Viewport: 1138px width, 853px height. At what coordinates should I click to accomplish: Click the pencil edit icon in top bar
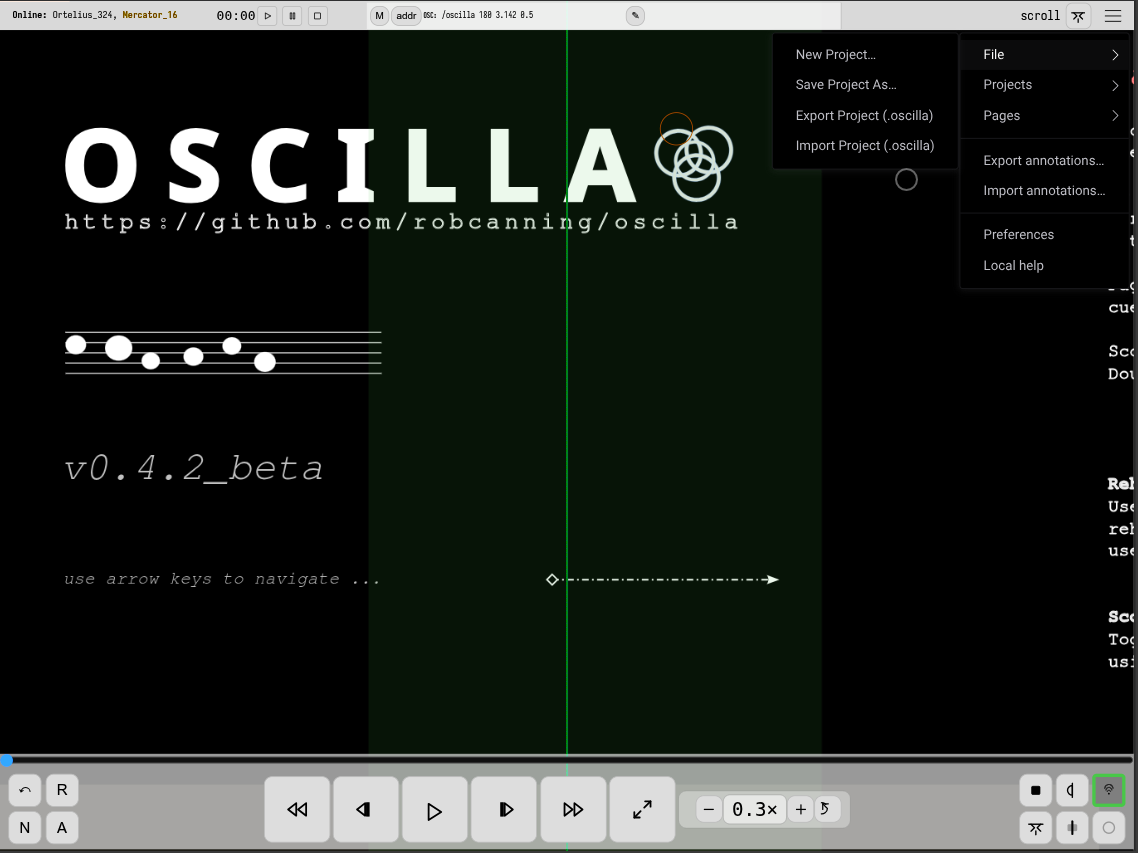click(635, 16)
